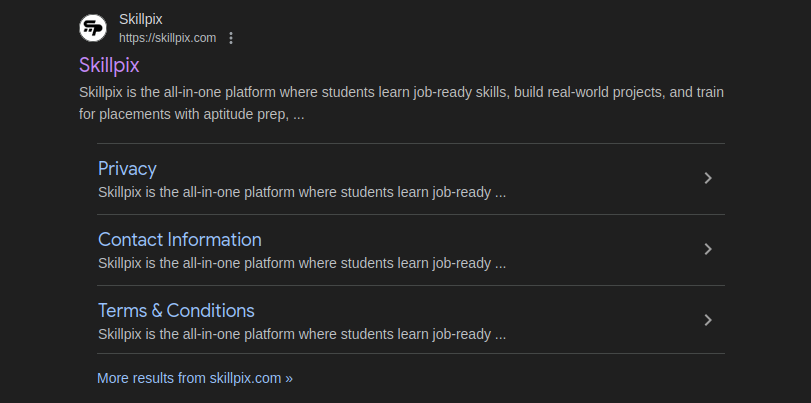Click the snippet text under Contact Information
The height and width of the screenshot is (403, 811).
pos(302,263)
